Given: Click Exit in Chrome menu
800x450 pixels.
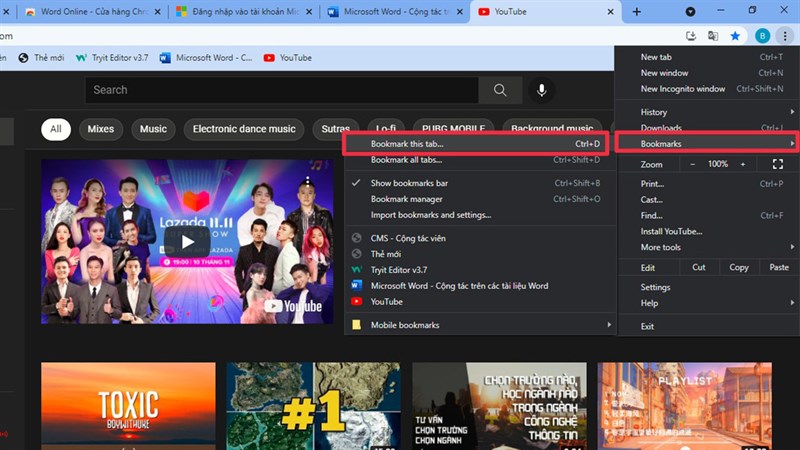Looking at the screenshot, I should pos(708,327).
